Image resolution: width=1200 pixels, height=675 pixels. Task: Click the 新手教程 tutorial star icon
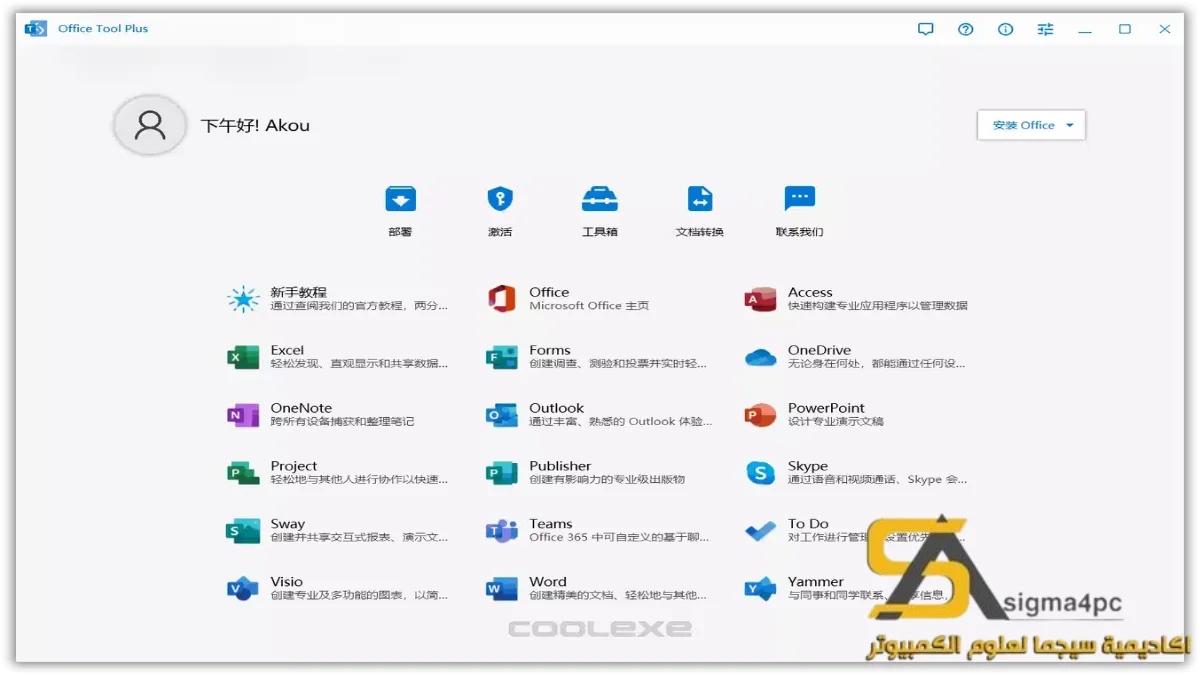pyautogui.click(x=243, y=299)
